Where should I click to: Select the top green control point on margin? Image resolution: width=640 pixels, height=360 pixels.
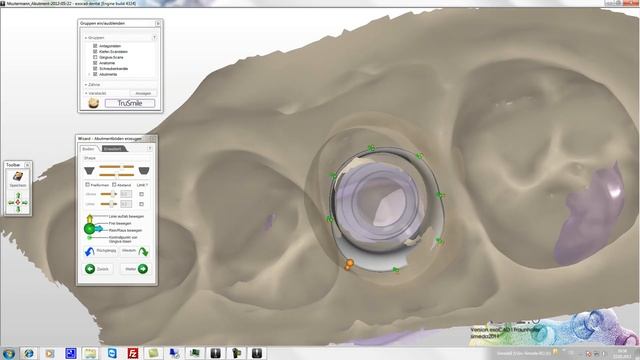tap(371, 148)
